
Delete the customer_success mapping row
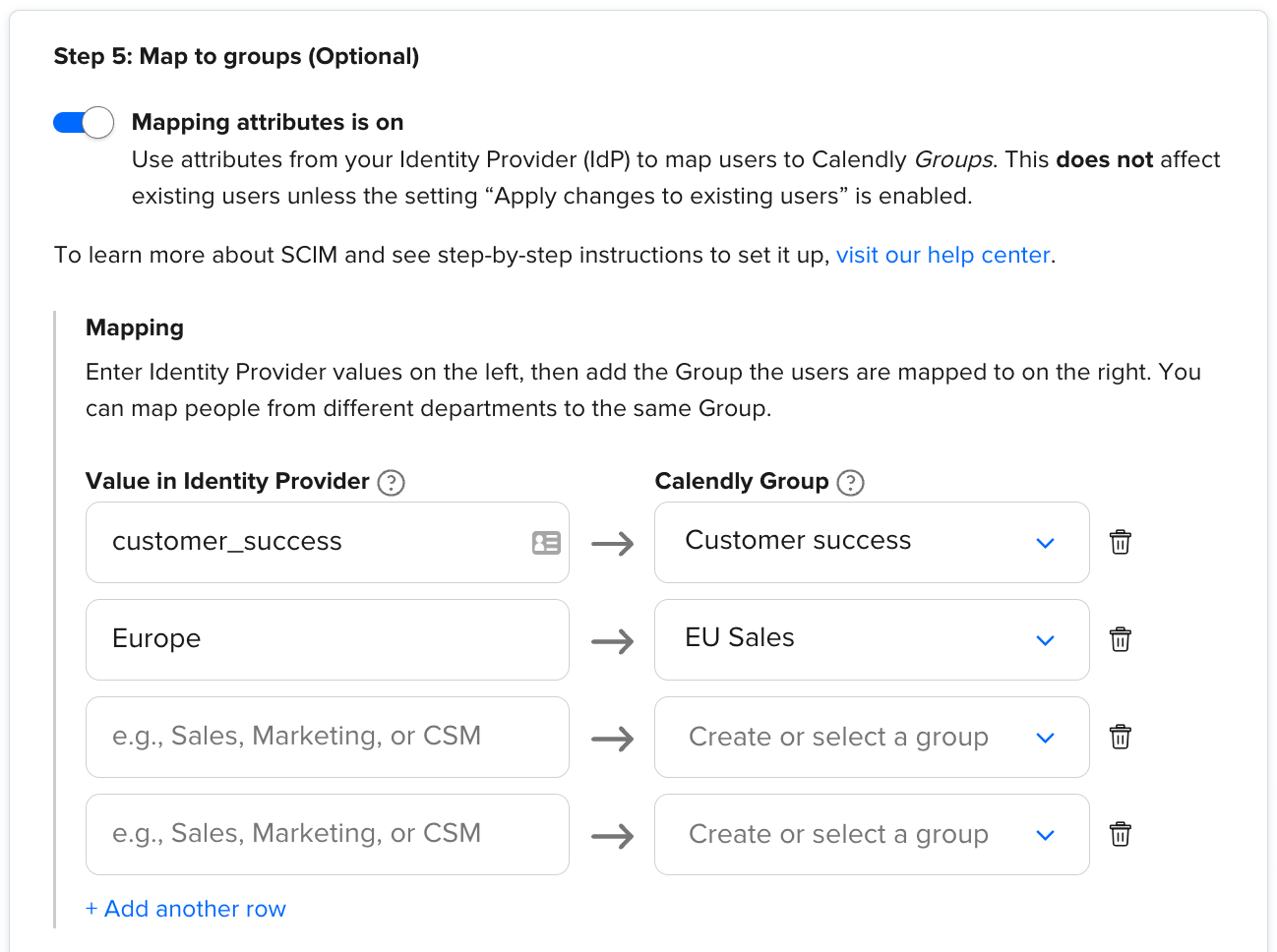tap(1120, 542)
